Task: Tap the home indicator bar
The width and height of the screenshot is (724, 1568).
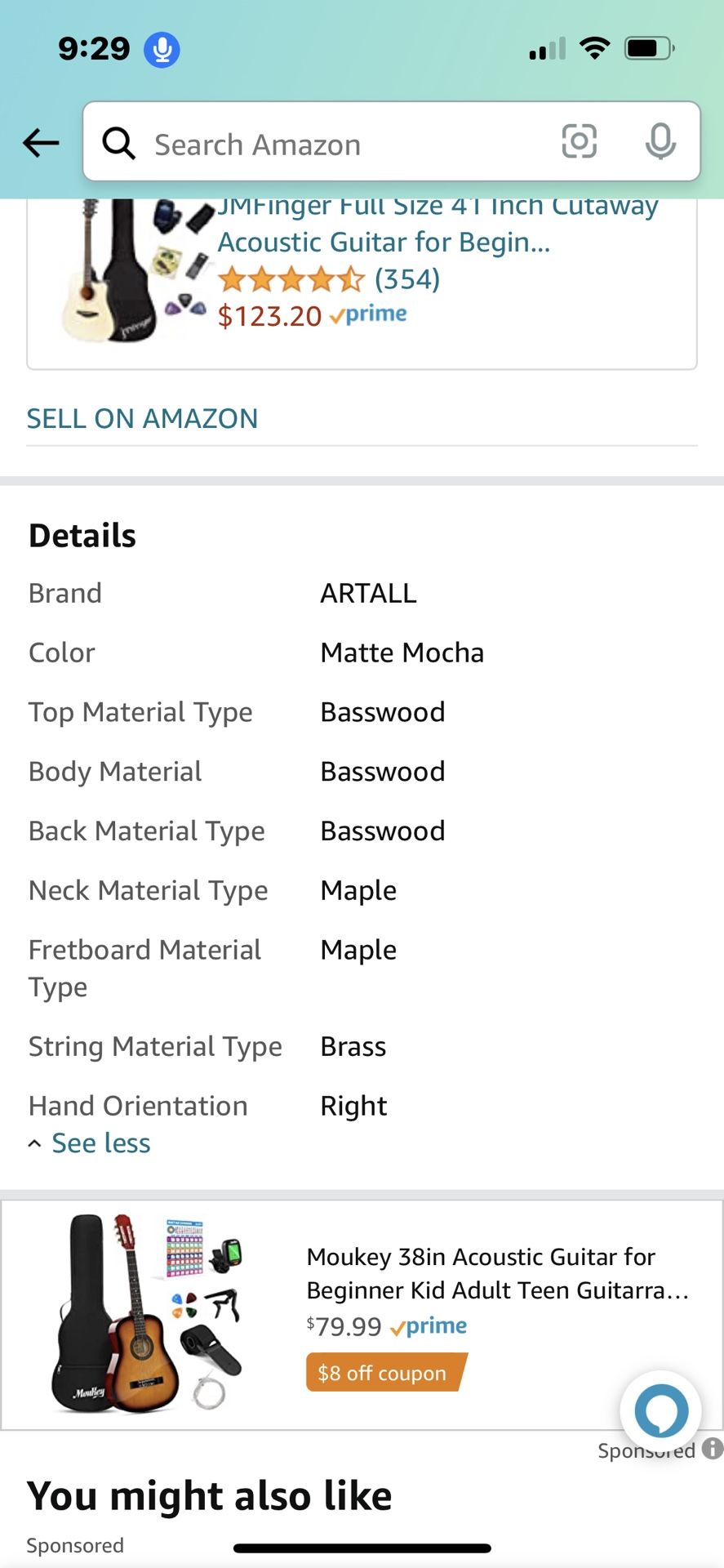Action: pos(362,1548)
